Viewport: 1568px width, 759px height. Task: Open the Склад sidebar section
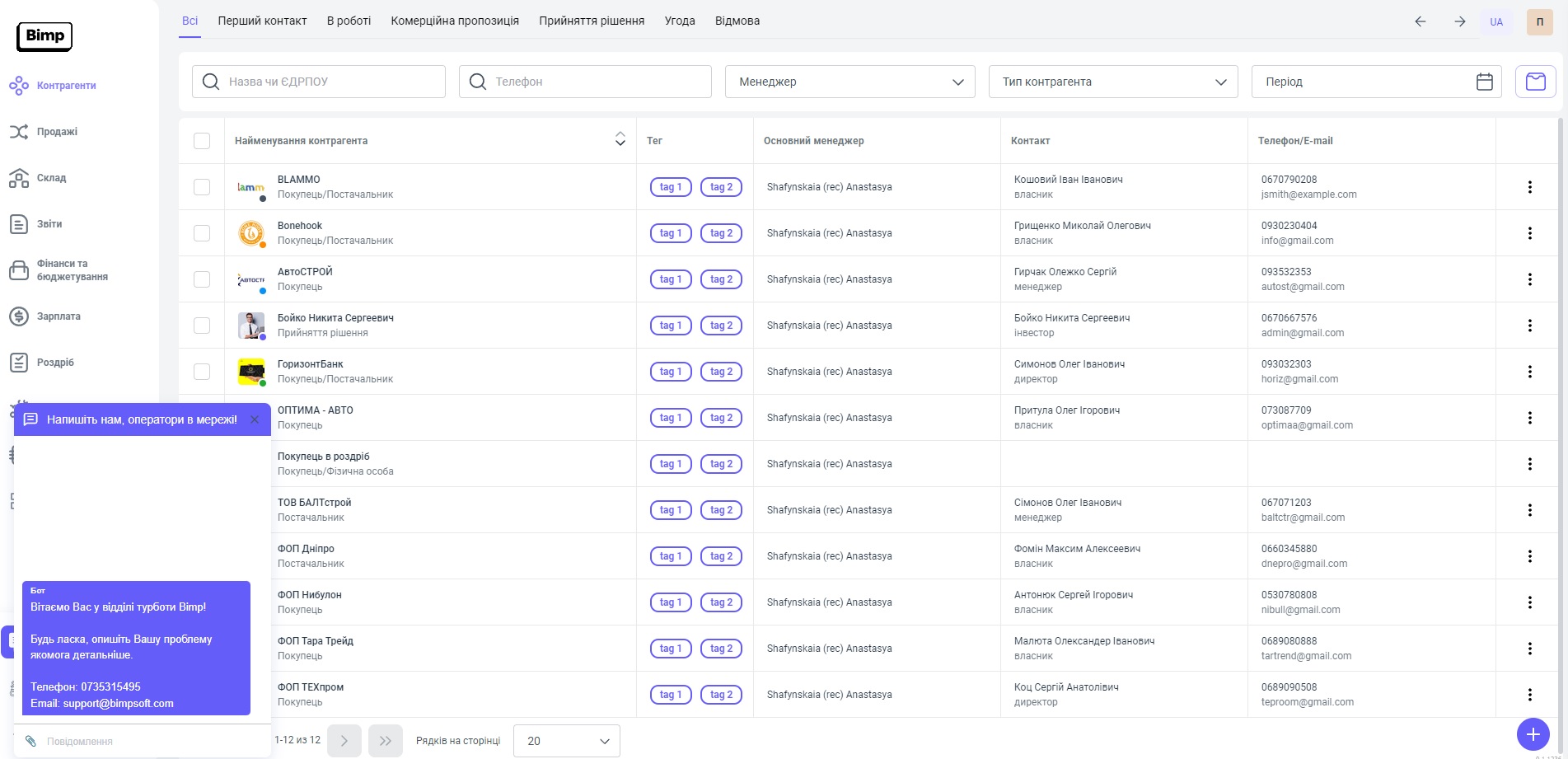(x=38, y=178)
